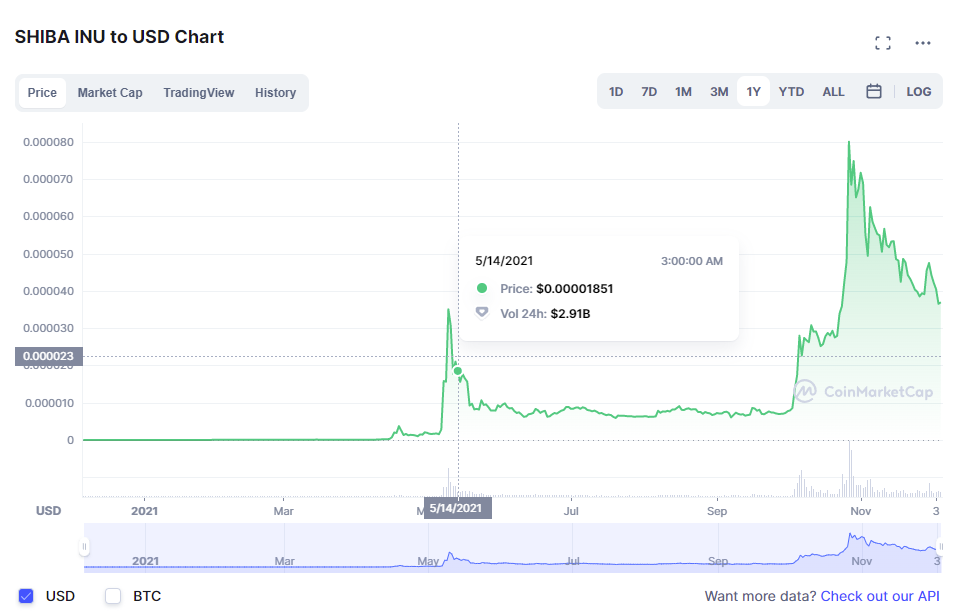Click the left handle of range navigator
Image resolution: width=957 pixels, height=612 pixels.
[84, 546]
